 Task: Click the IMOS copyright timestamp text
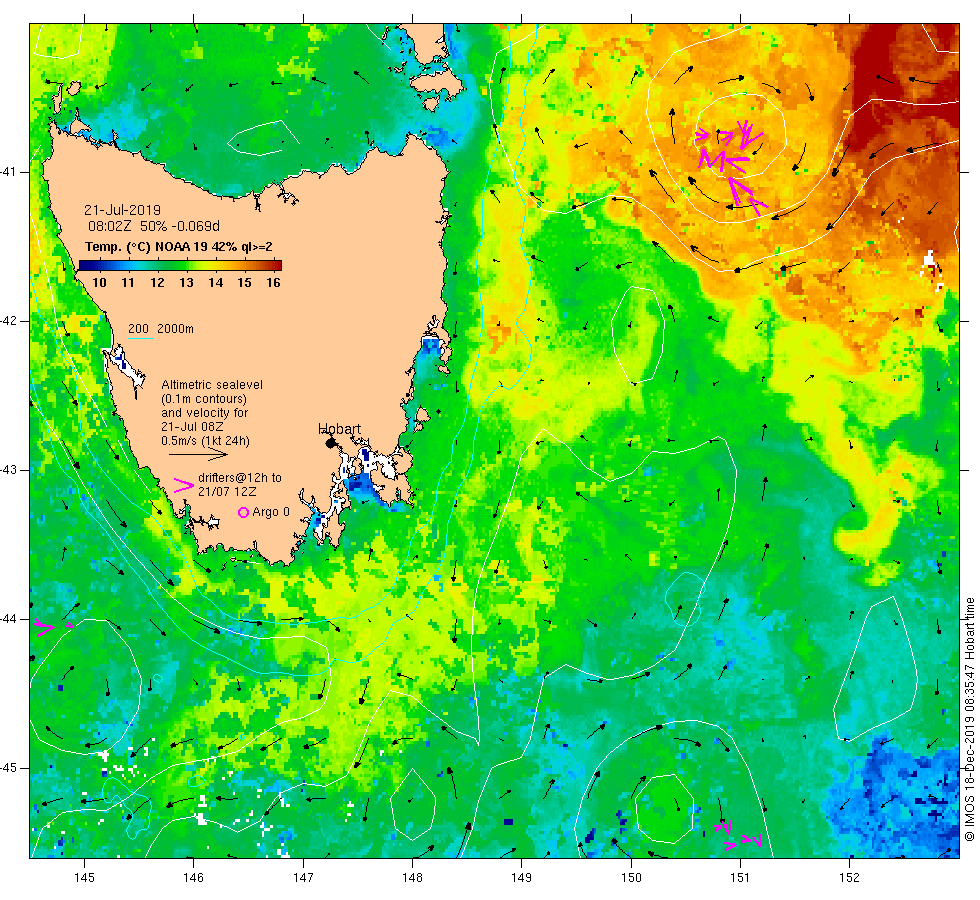point(969,719)
